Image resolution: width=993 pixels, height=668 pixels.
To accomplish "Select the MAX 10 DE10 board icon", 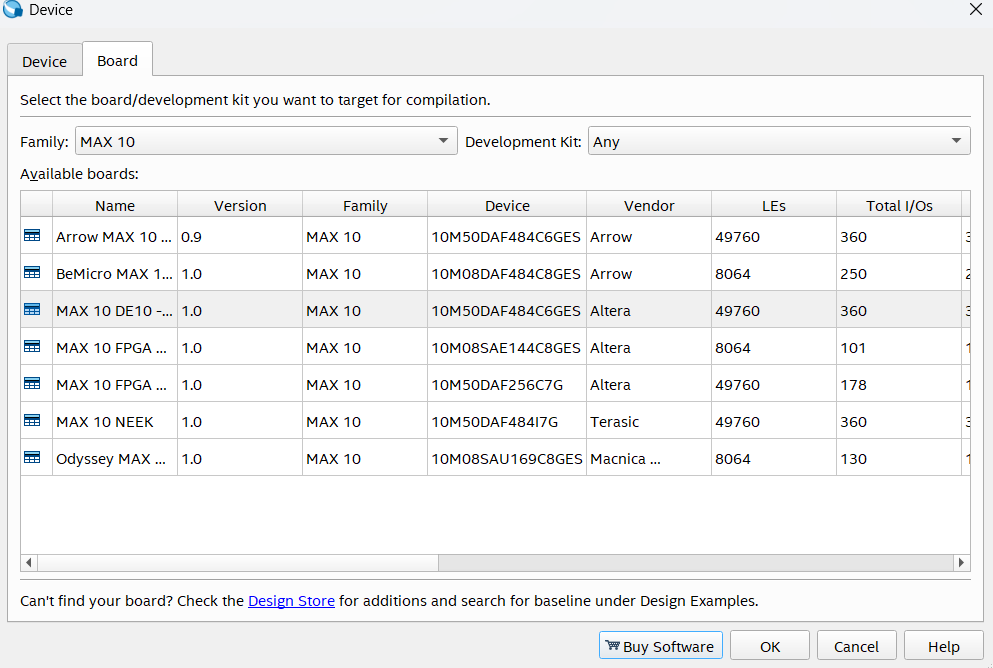I will [32, 310].
